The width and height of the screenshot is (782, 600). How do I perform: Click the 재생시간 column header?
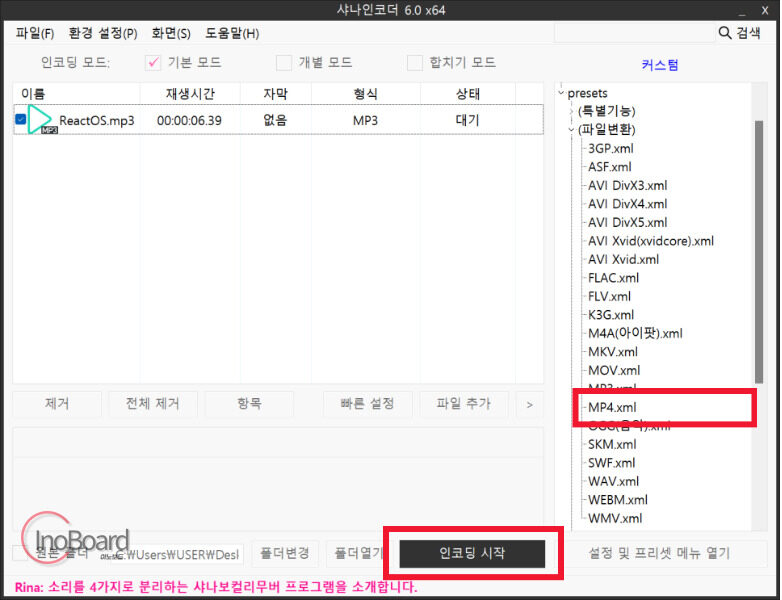click(190, 94)
